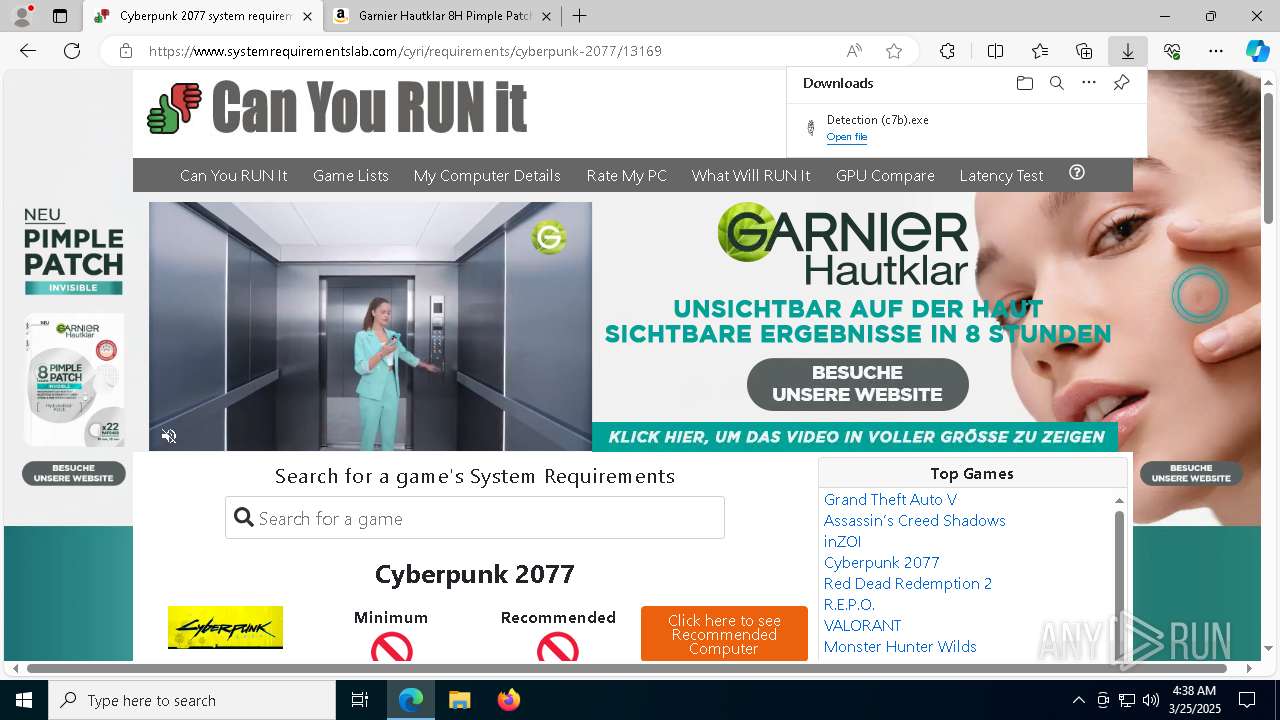Open Monster Hunter Wilds link

pyautogui.click(x=900, y=646)
